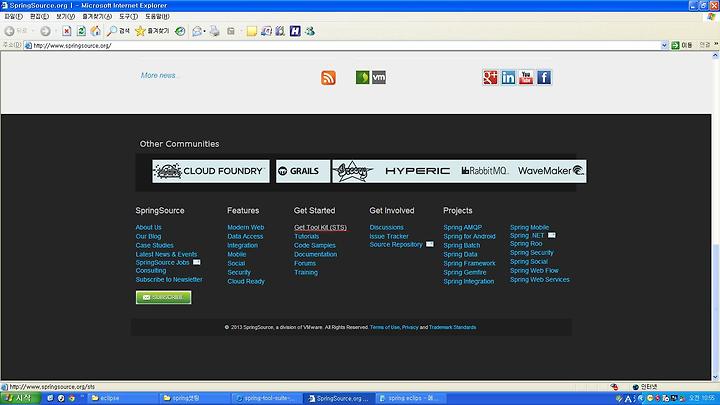
Task: Click the Case Studies link
Action: click(154, 245)
